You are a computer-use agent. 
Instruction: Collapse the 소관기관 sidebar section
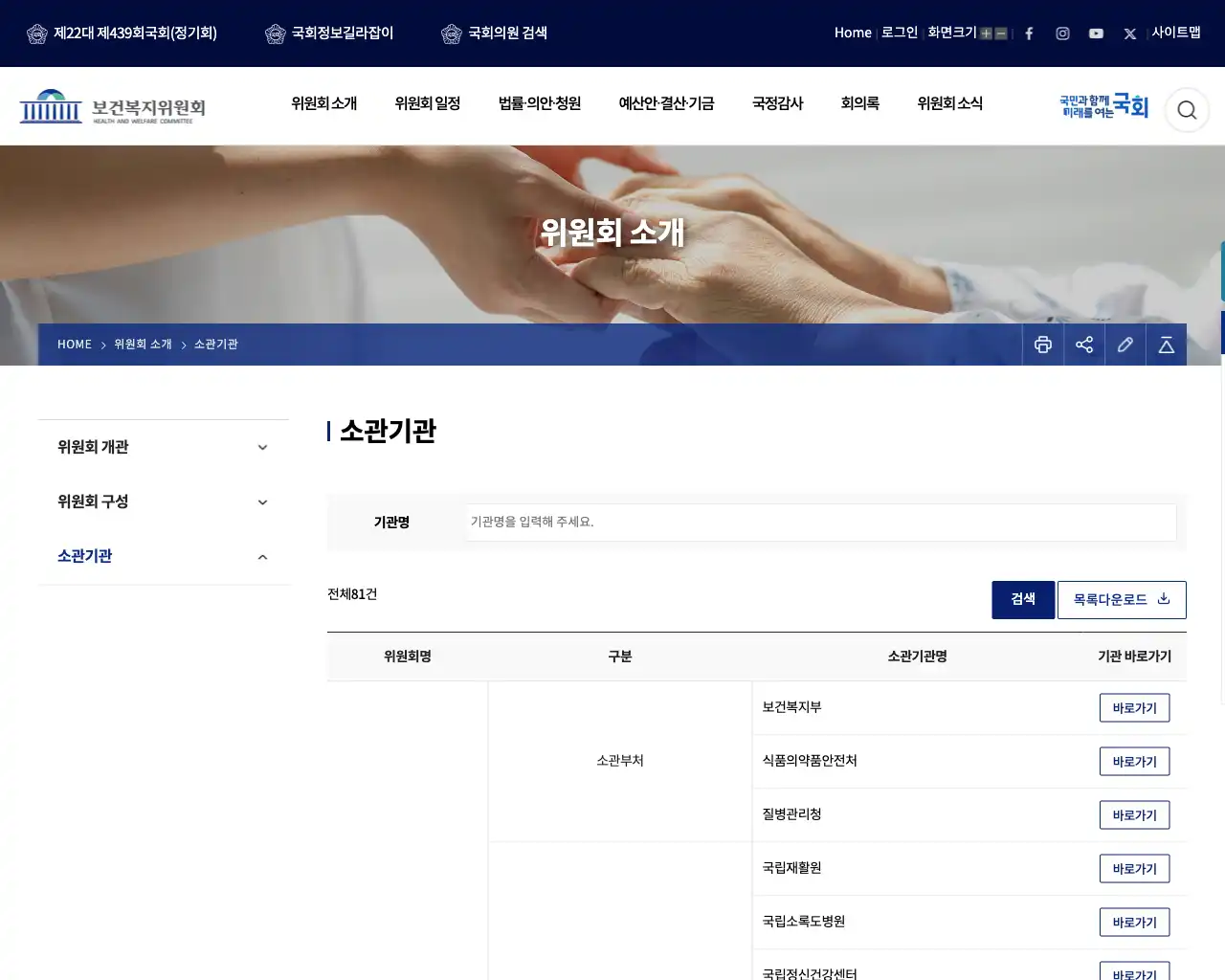point(164,556)
